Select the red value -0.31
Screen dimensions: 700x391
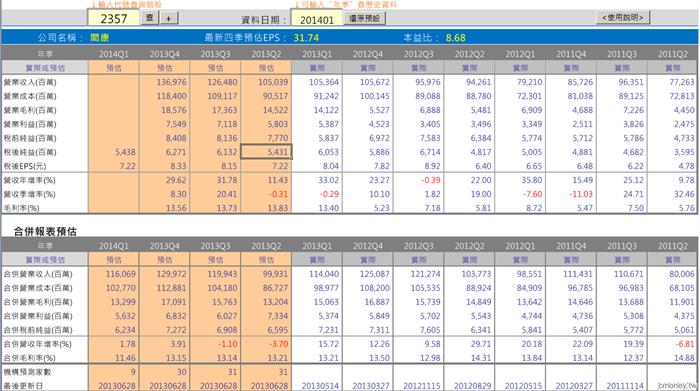click(x=278, y=194)
